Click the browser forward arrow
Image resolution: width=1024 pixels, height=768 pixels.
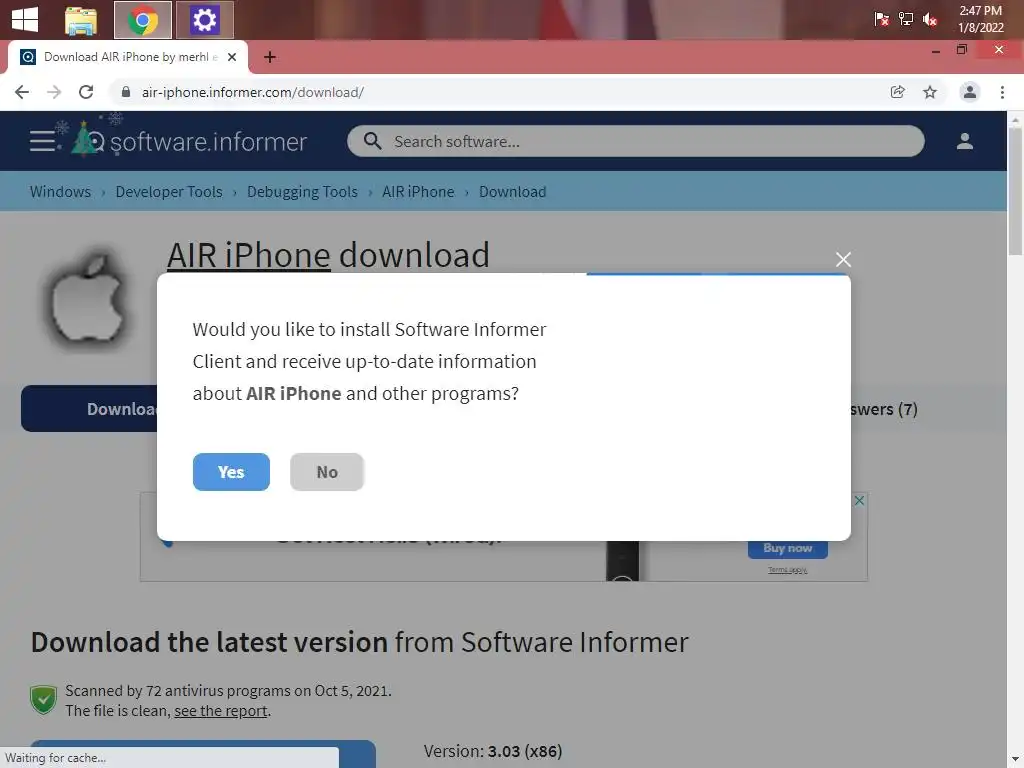point(54,92)
